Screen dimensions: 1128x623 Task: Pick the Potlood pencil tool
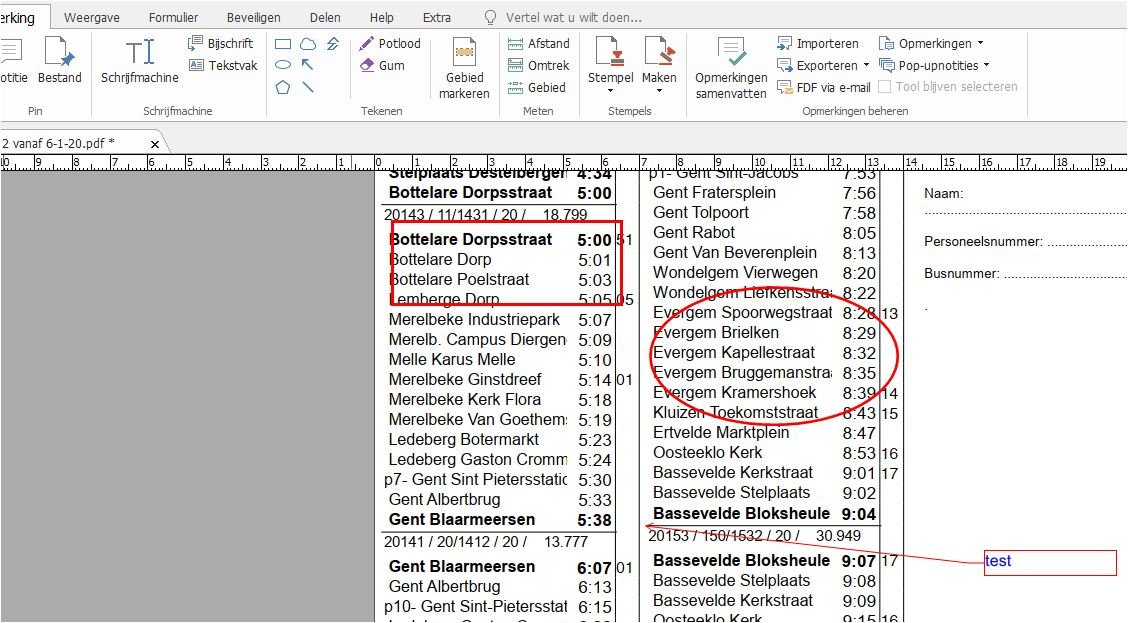pyautogui.click(x=390, y=43)
